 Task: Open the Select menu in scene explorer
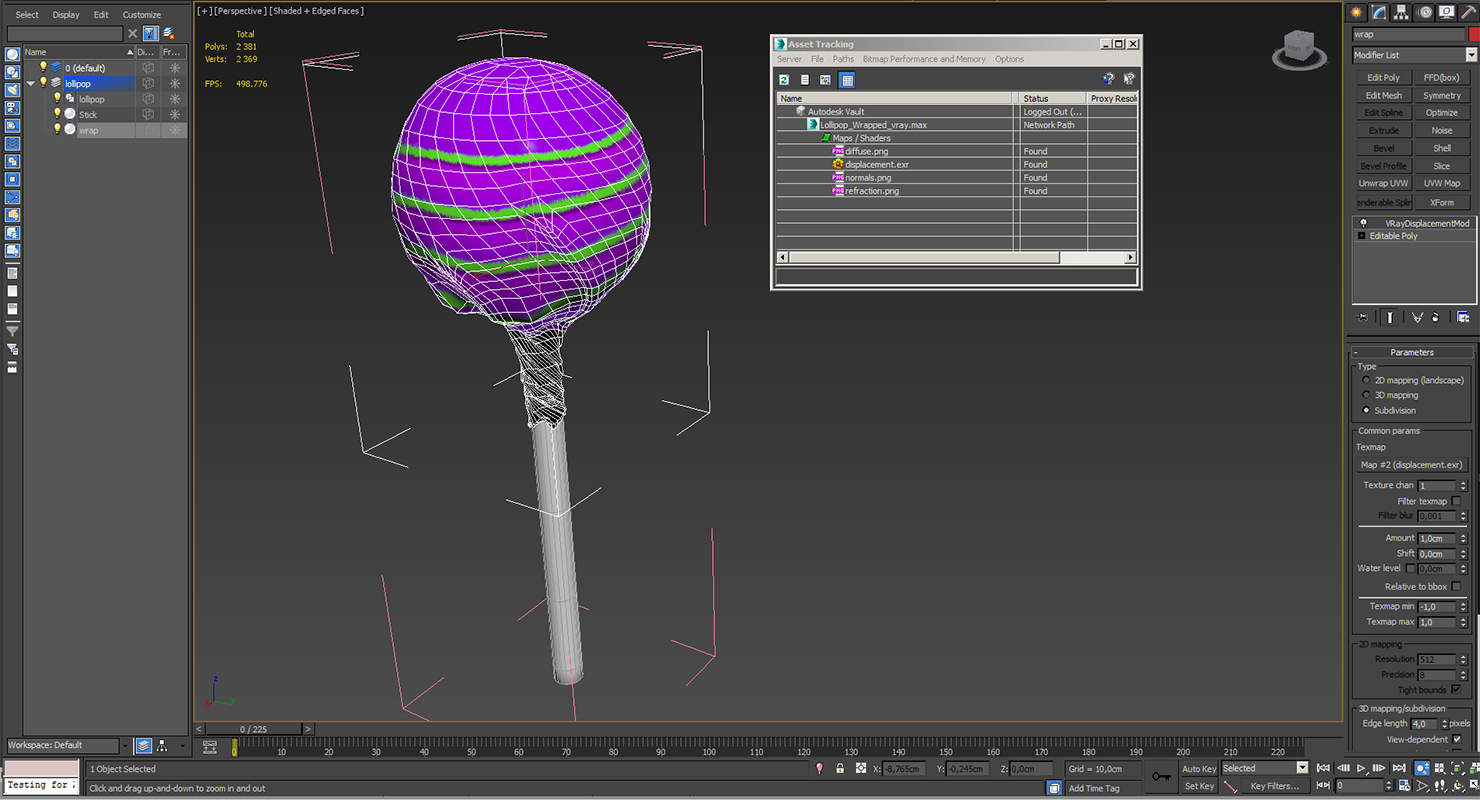click(x=27, y=15)
